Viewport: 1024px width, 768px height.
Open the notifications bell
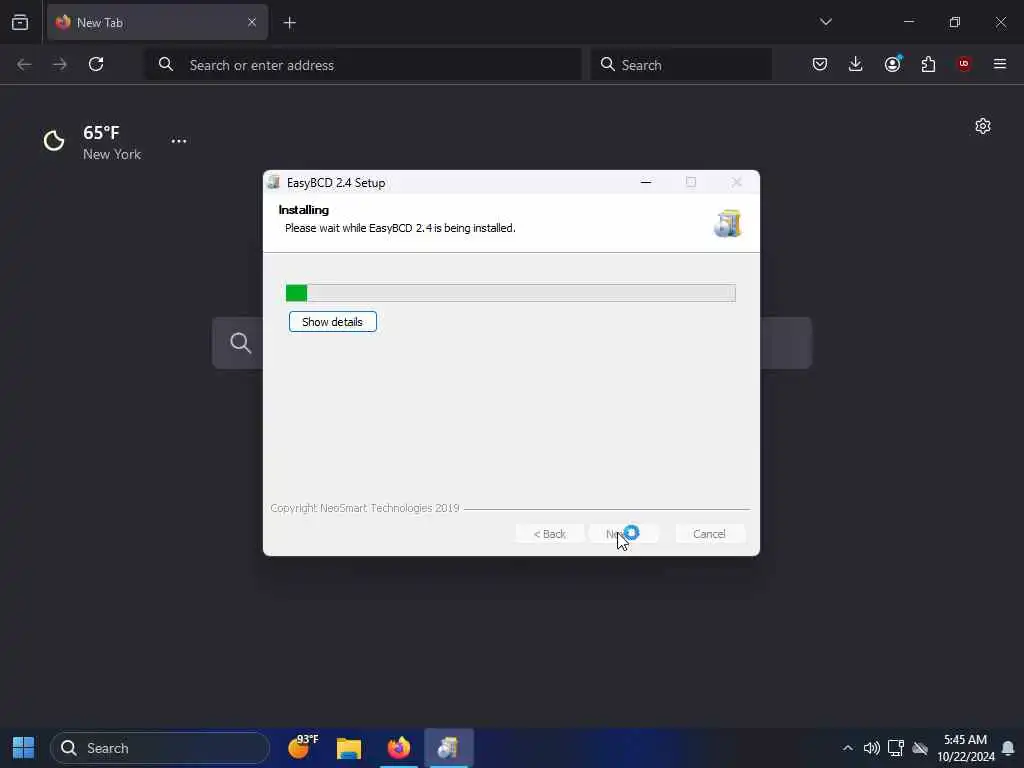point(1008,748)
